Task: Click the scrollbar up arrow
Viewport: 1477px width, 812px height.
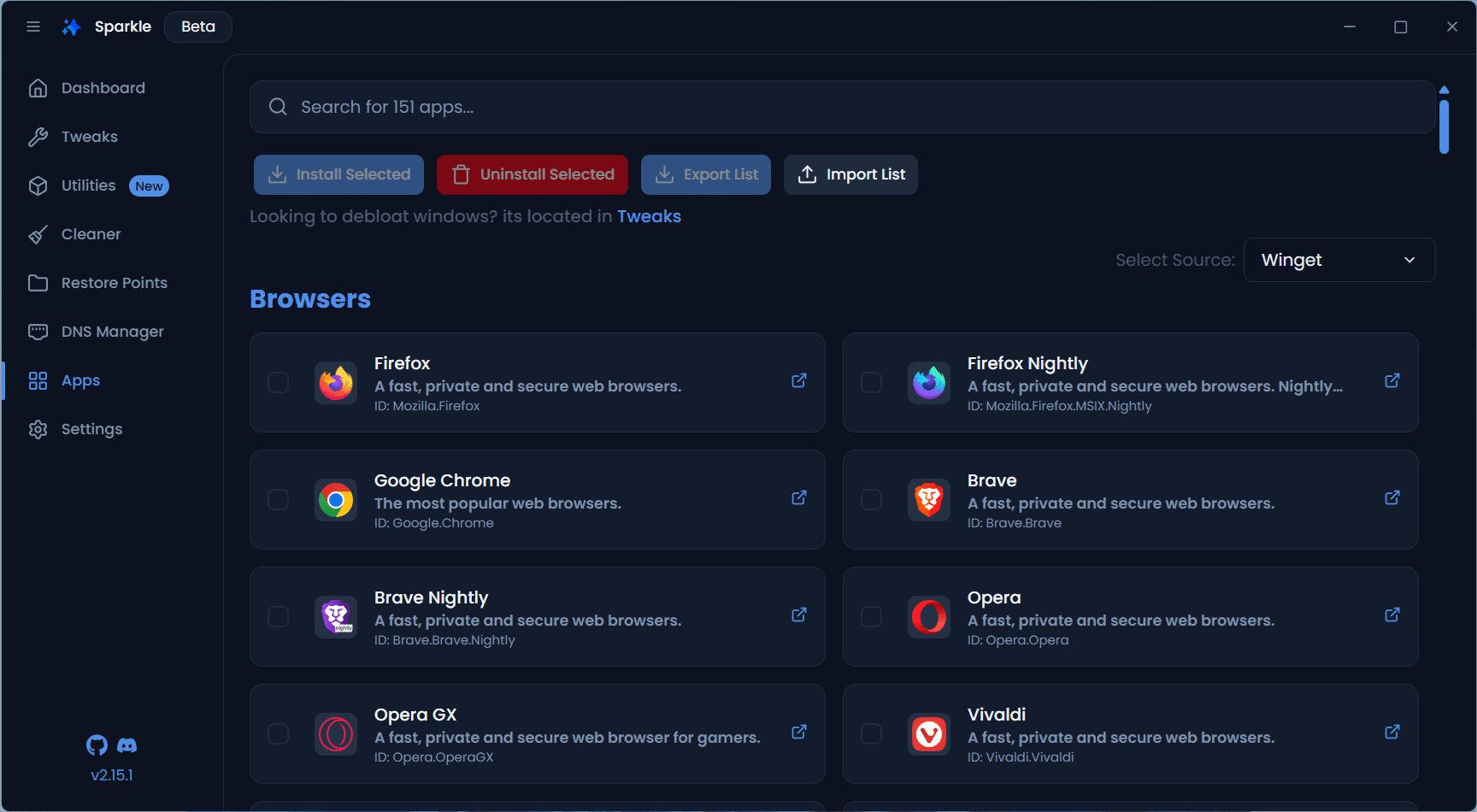Action: point(1444,90)
